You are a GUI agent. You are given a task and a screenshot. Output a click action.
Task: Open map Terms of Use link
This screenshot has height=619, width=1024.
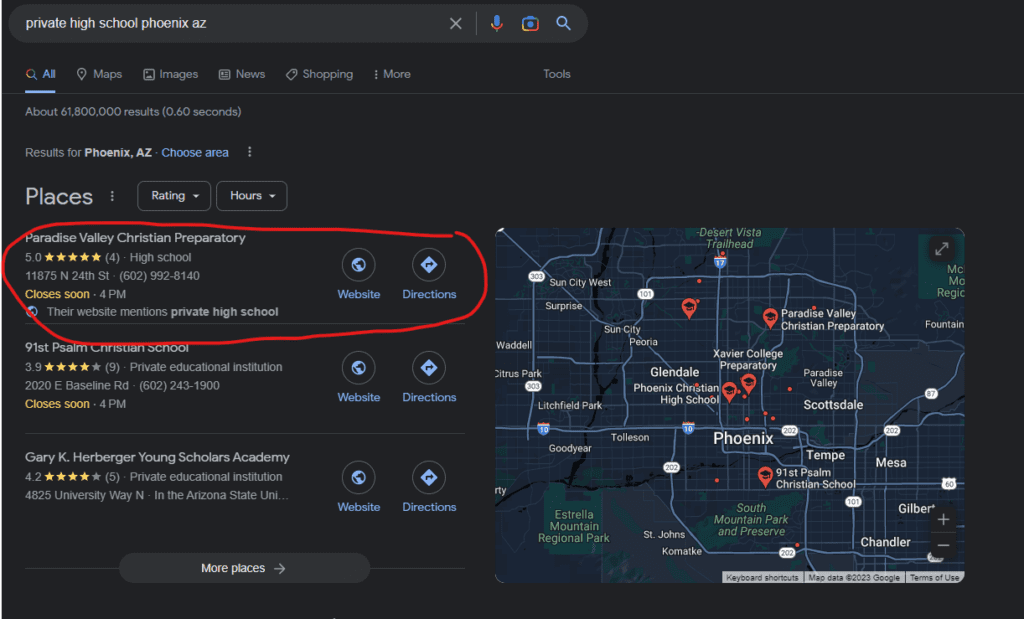pos(935,578)
